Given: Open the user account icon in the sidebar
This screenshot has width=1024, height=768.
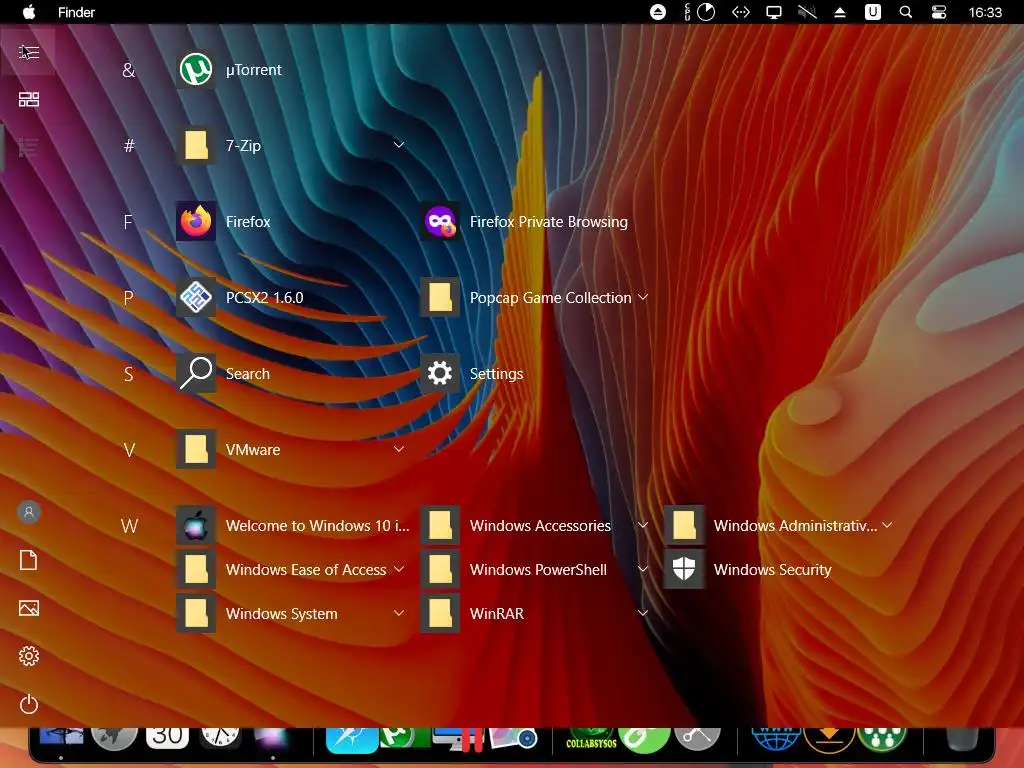Looking at the screenshot, I should pyautogui.click(x=29, y=512).
